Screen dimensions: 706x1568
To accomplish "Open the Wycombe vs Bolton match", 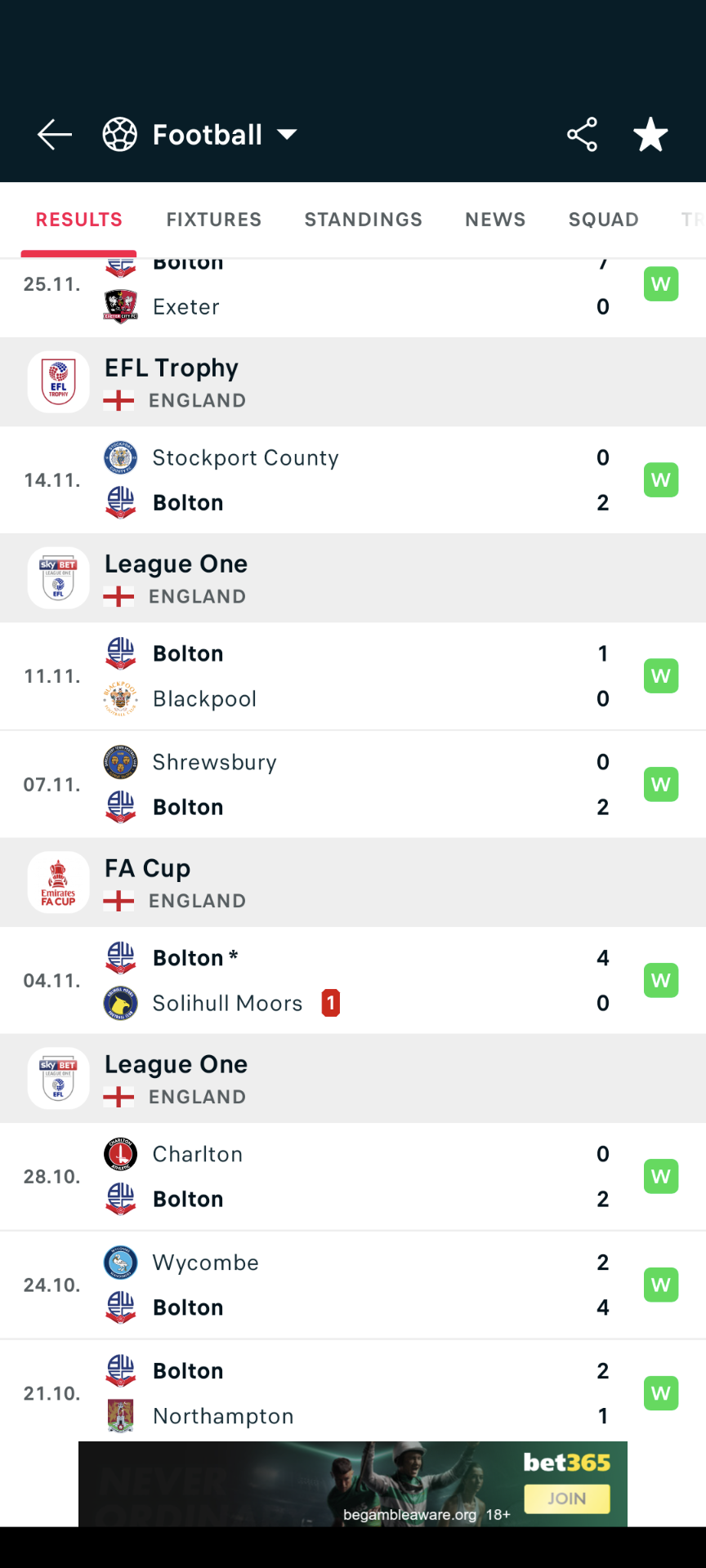I will pyautogui.click(x=353, y=1285).
